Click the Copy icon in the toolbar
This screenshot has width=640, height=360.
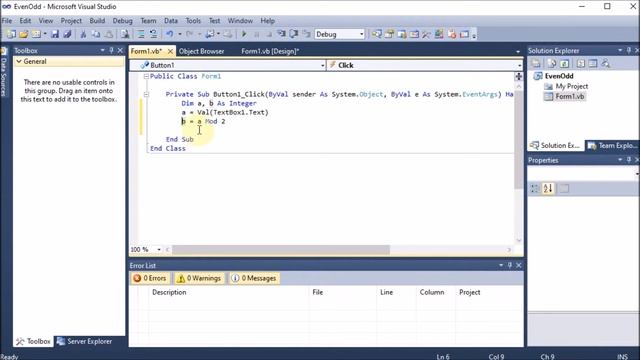(x=96, y=34)
